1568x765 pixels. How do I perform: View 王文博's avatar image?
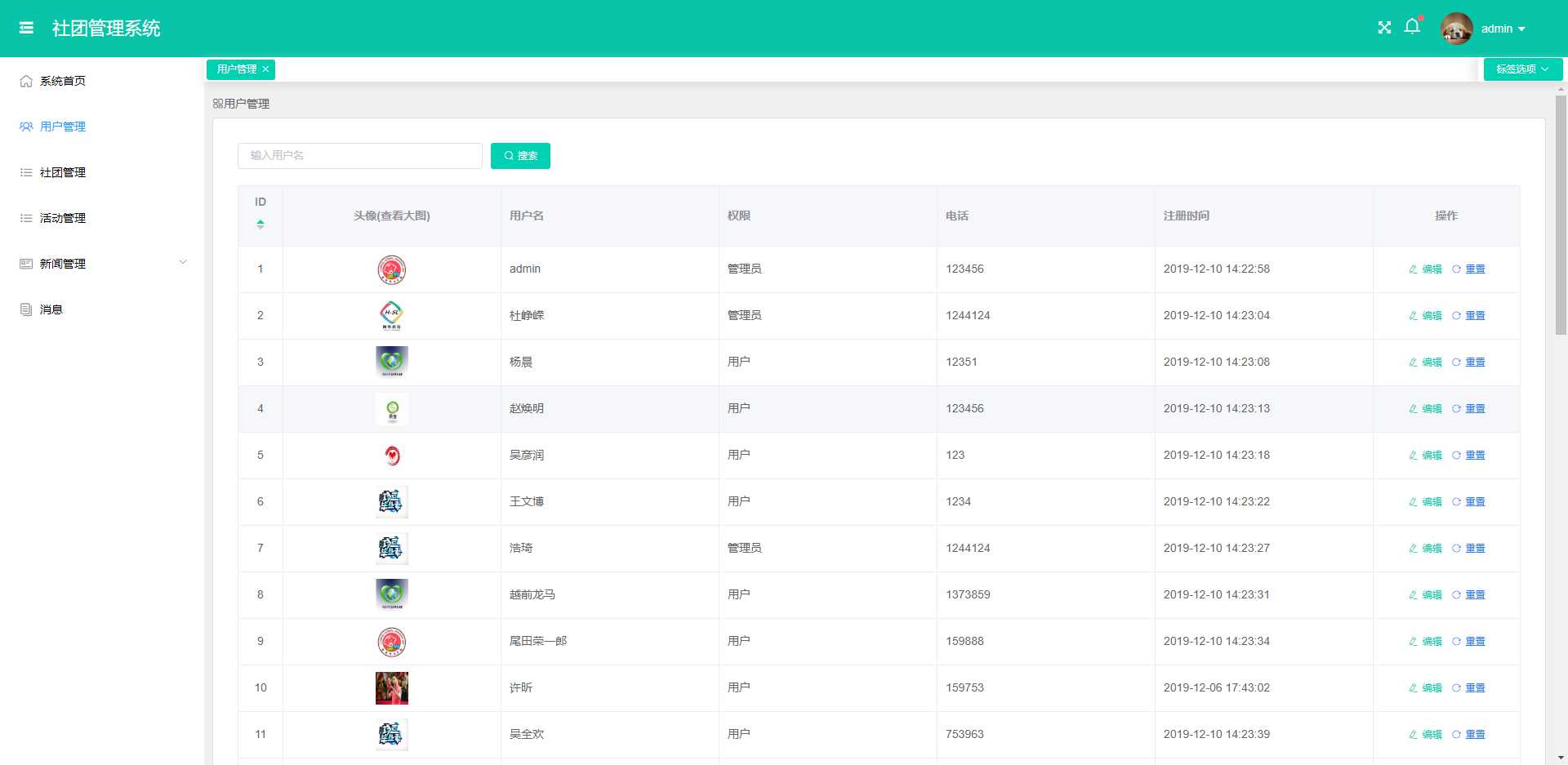pos(392,502)
